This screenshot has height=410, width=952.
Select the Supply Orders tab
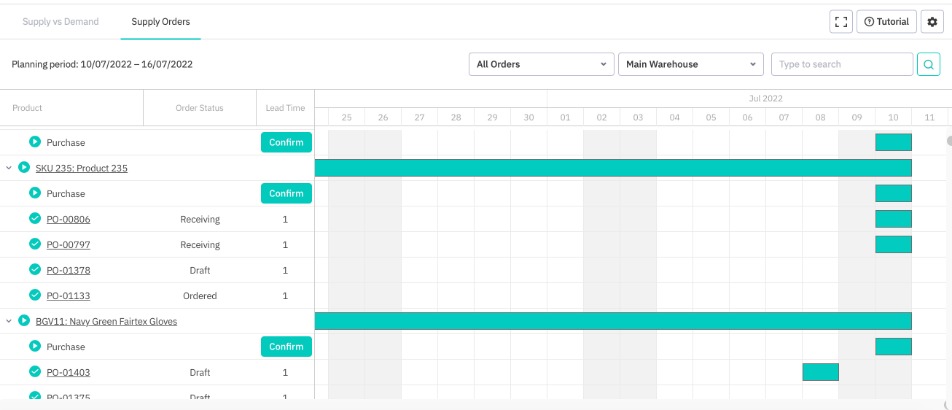160,21
